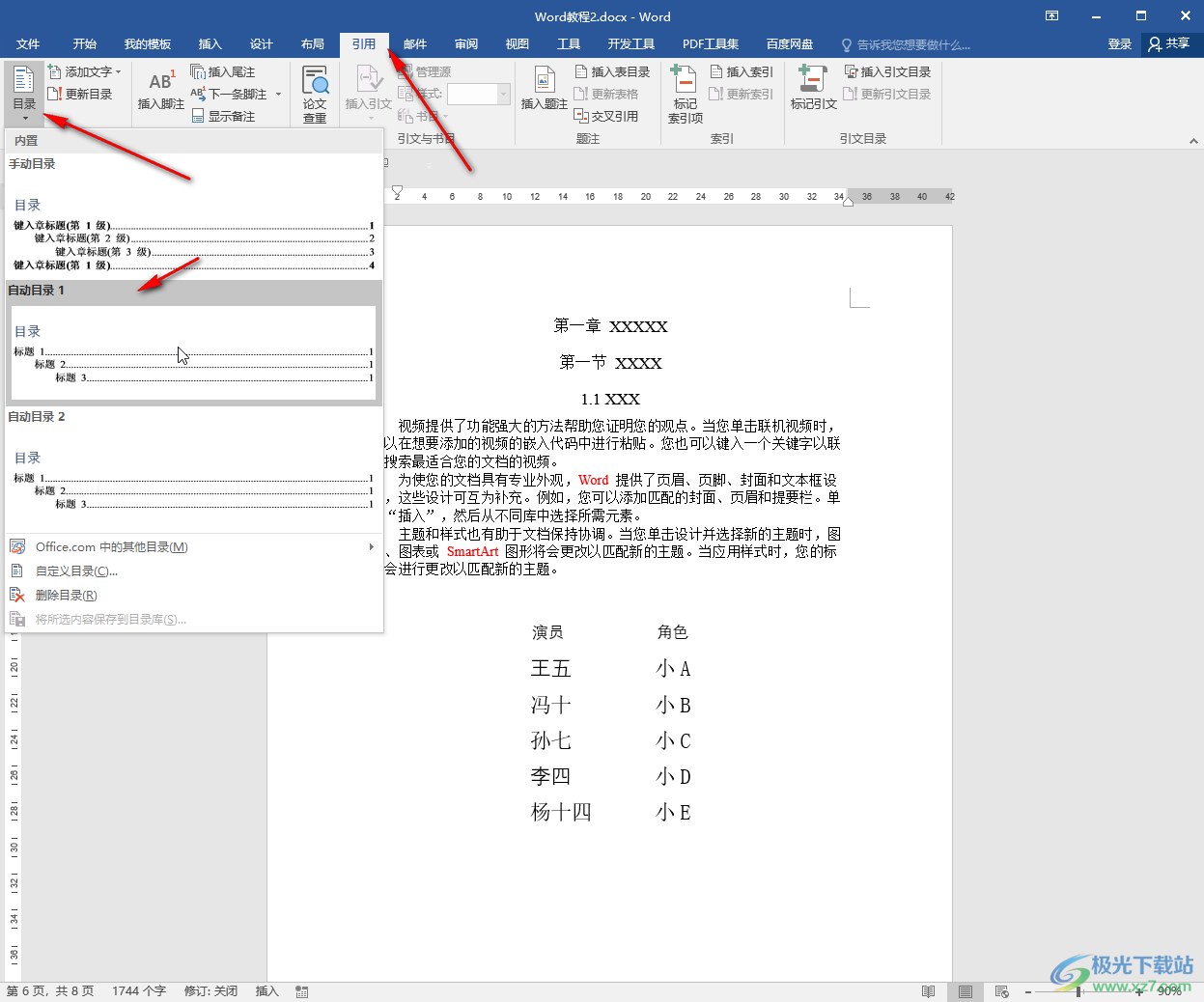Click the zoom out minus button
This screenshot has width=1204, height=1002.
pos(1029,991)
